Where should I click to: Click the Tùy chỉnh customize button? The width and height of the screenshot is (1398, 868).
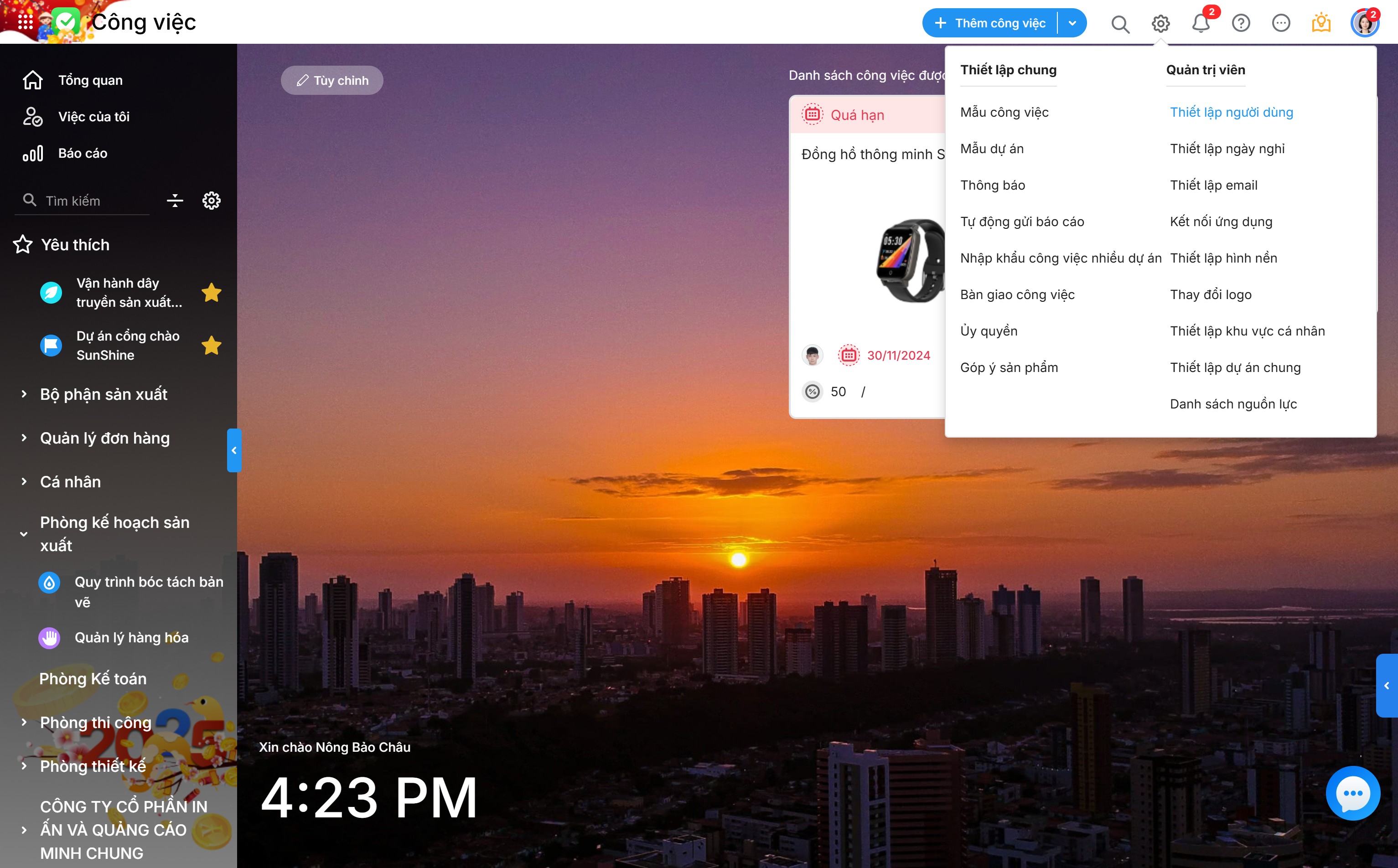tap(332, 80)
